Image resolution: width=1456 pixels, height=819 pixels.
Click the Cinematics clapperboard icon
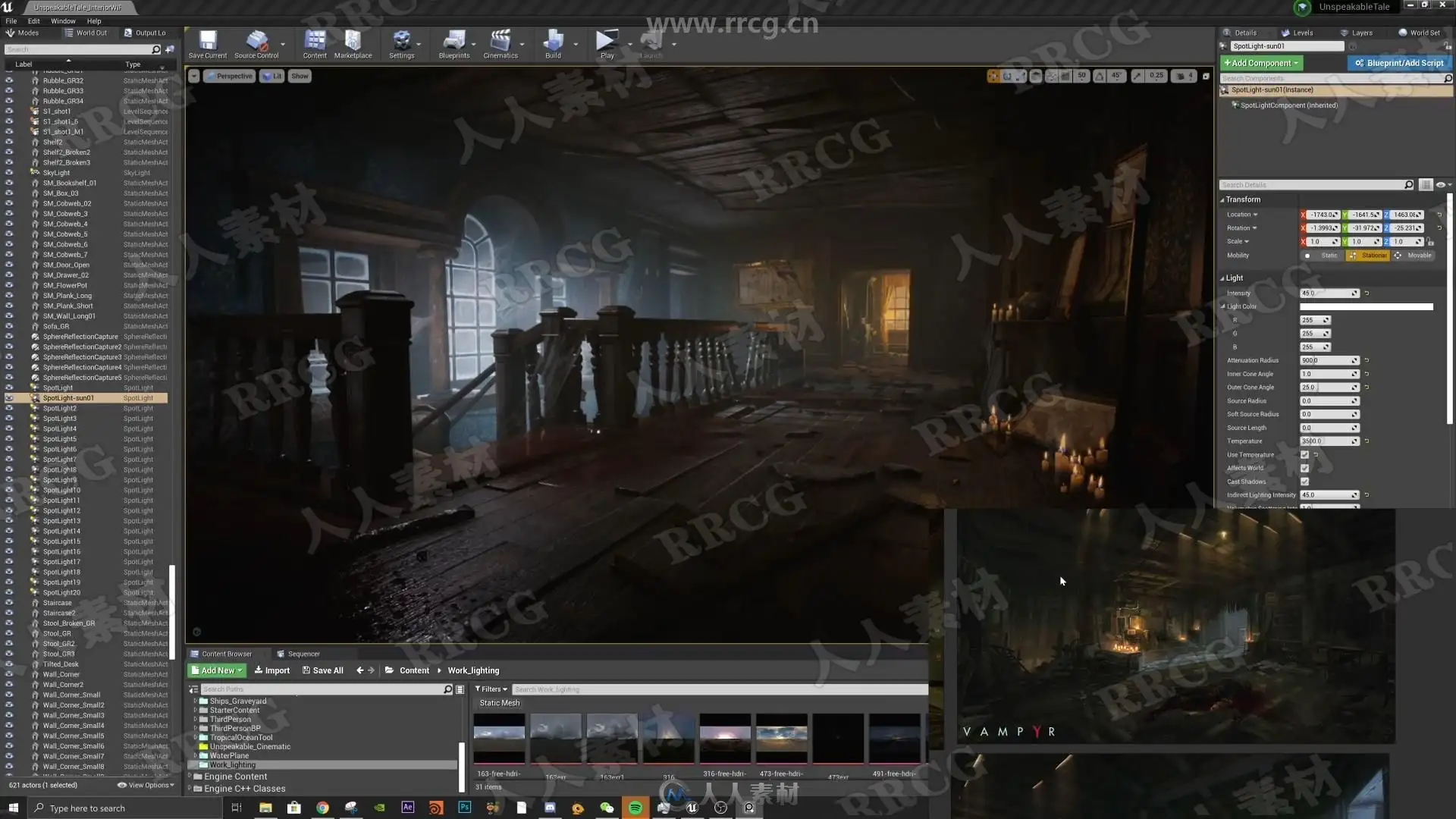tap(500, 42)
